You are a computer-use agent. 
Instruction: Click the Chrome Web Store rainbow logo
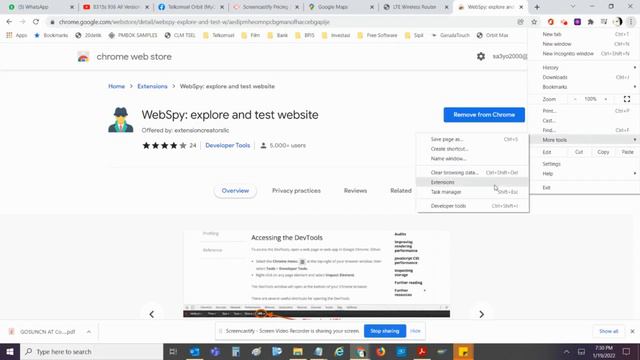pos(83,57)
